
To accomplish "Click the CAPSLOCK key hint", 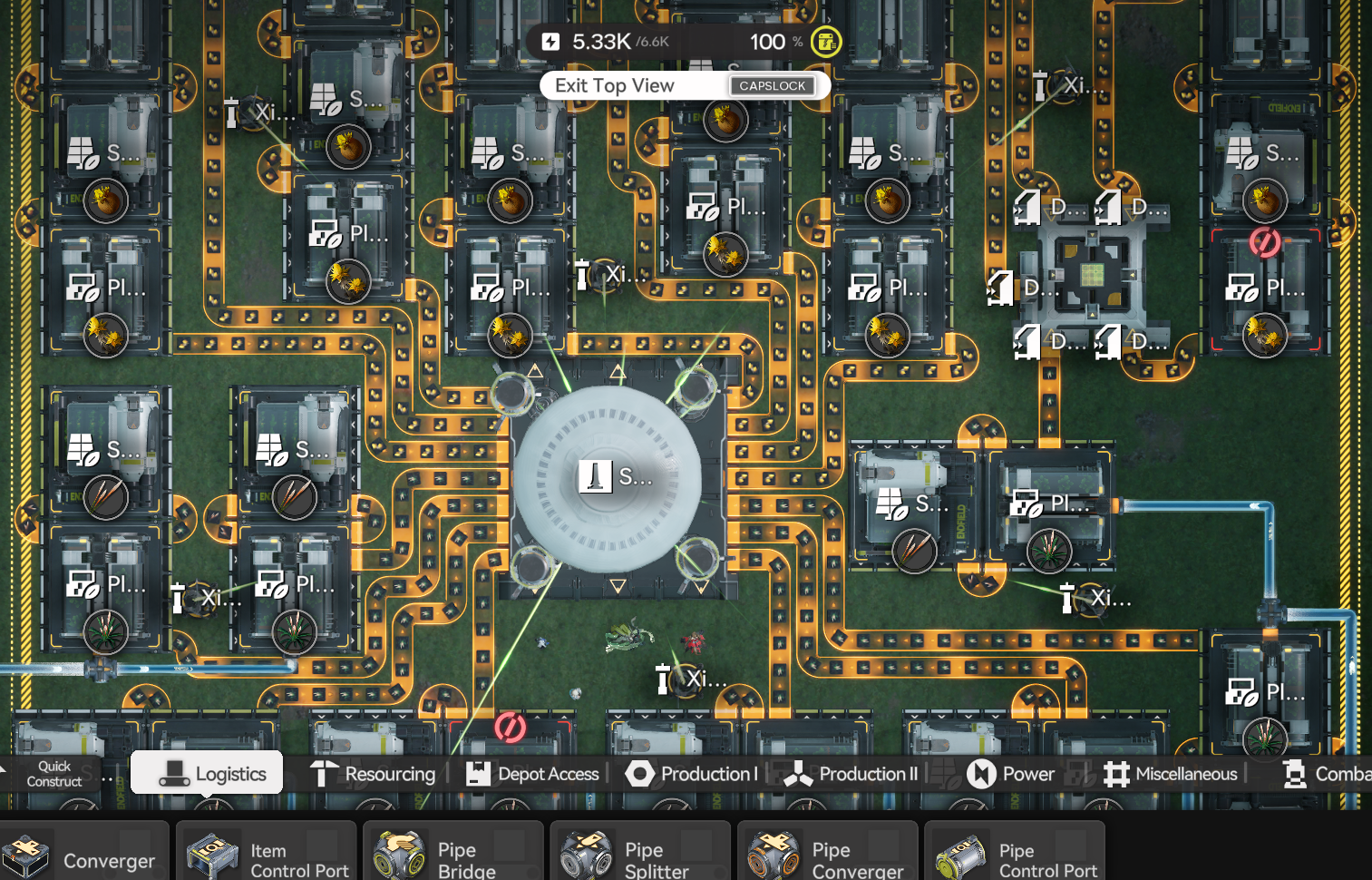I will click(772, 86).
